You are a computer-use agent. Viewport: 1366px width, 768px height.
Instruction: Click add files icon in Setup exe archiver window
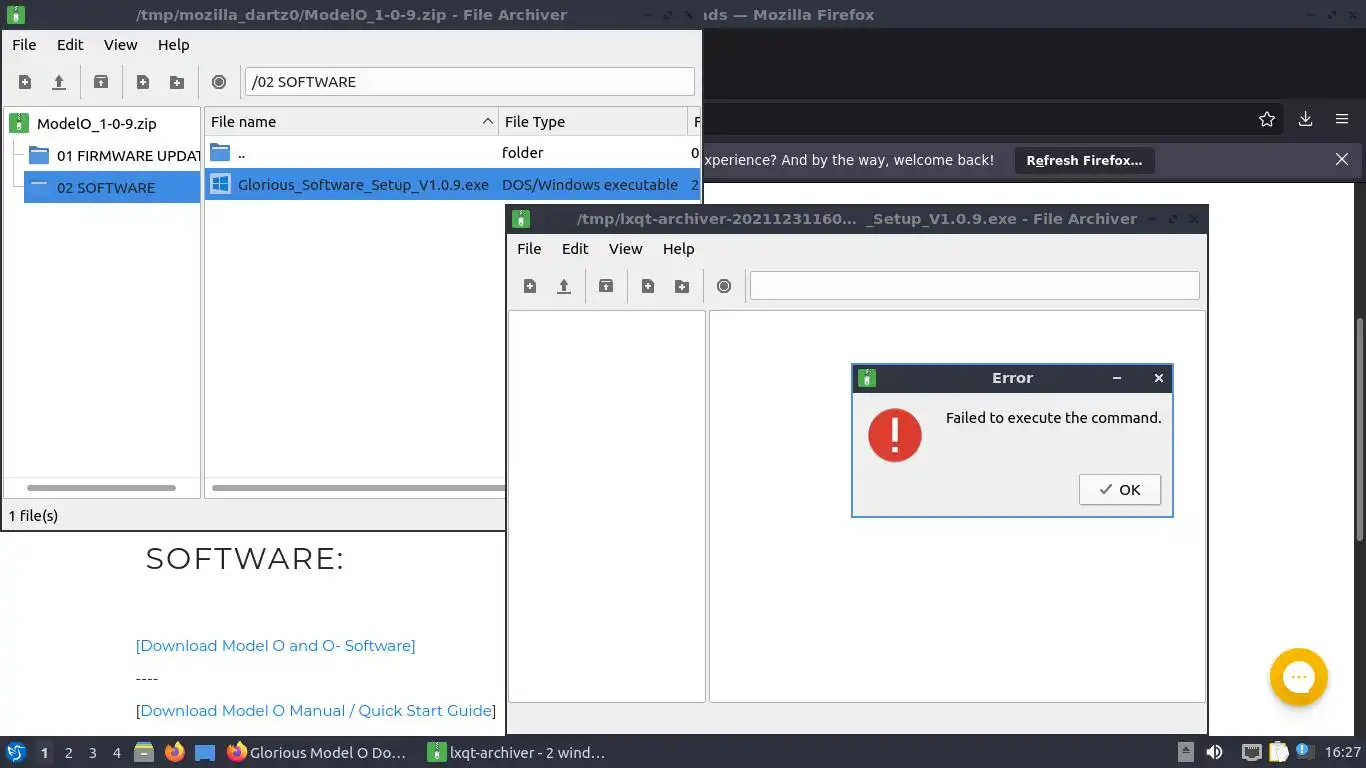648,286
